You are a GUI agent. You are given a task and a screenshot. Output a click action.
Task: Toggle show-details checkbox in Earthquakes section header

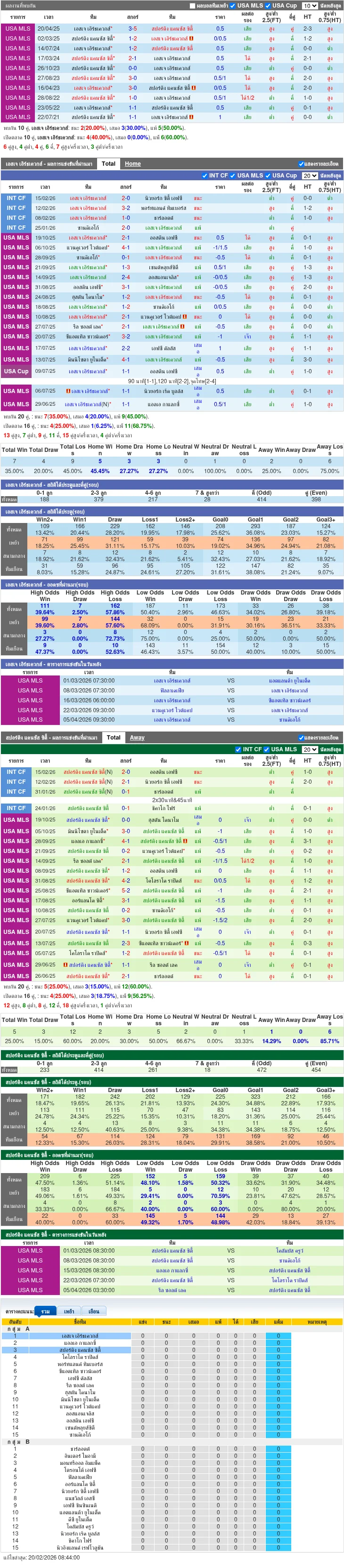[301, 164]
